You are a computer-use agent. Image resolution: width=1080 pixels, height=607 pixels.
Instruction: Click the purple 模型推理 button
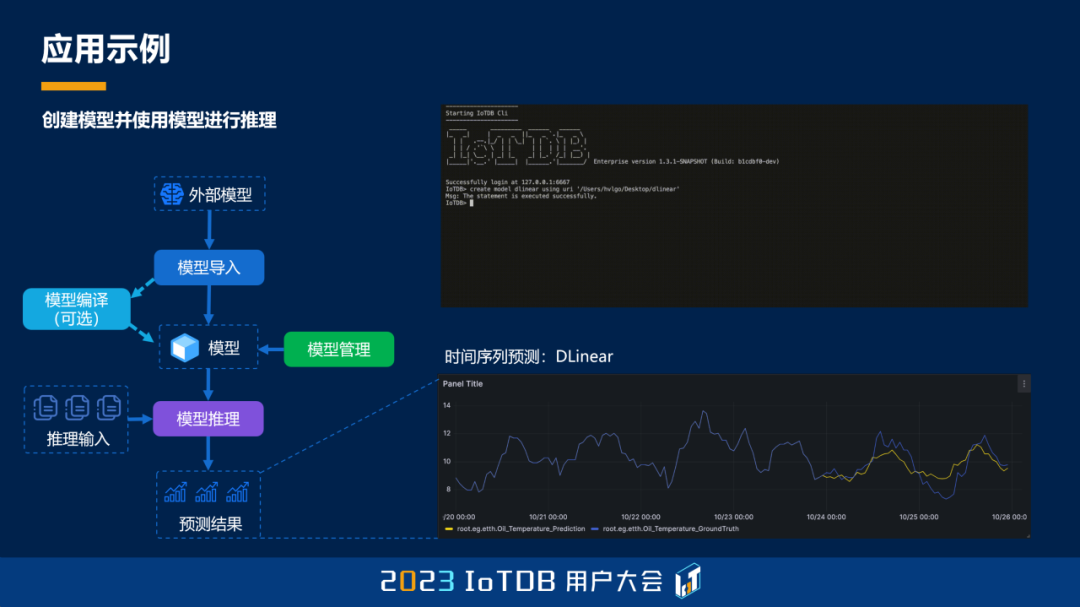(209, 418)
